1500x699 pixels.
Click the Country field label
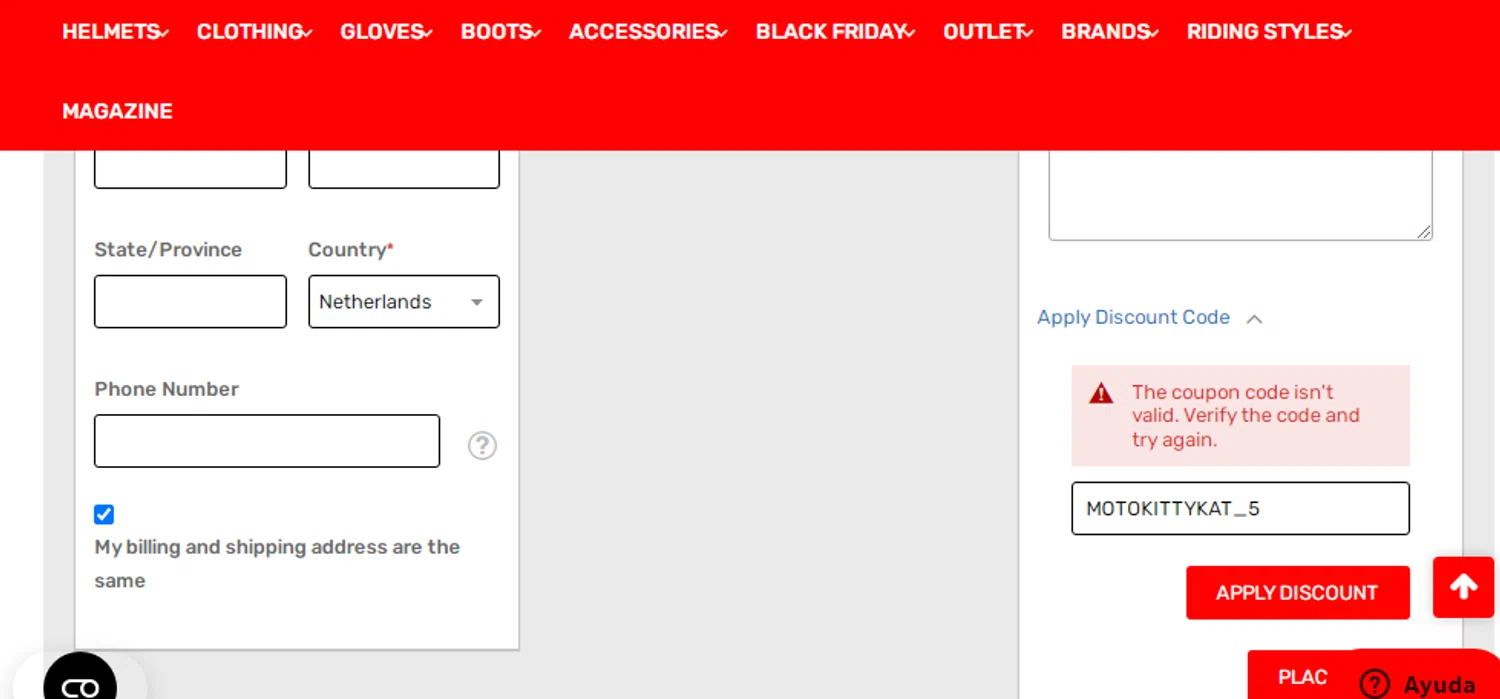click(x=351, y=250)
